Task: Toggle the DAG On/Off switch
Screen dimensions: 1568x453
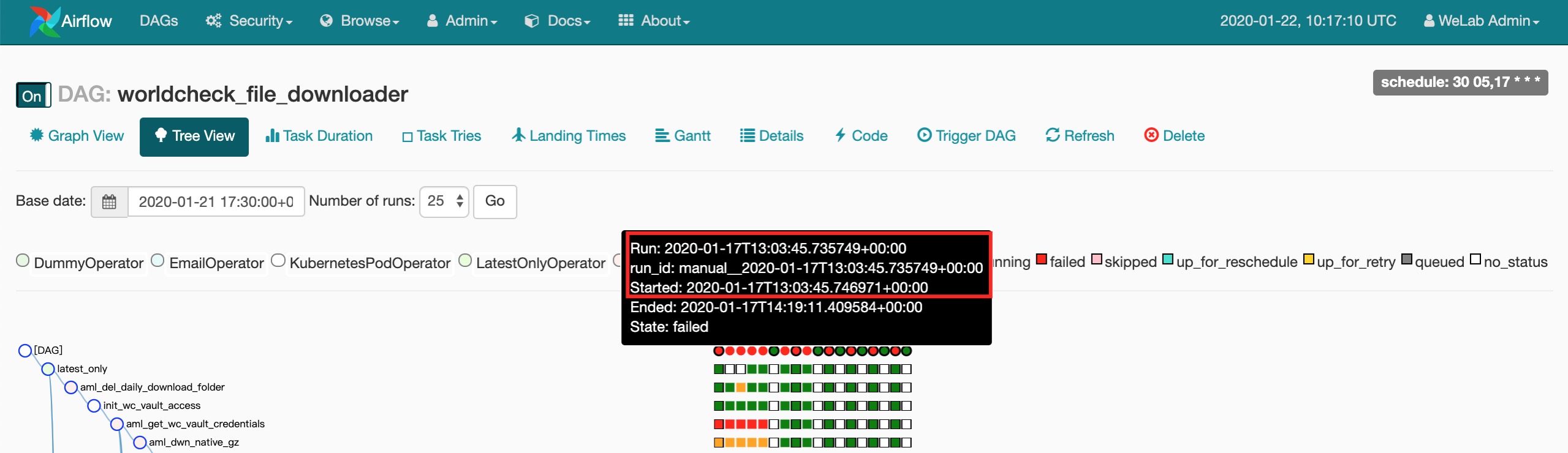Action: point(33,95)
